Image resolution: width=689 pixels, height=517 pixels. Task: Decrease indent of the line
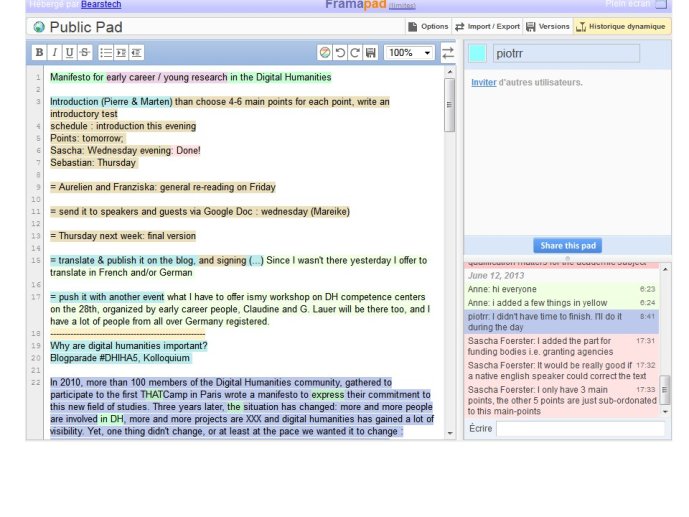point(136,53)
